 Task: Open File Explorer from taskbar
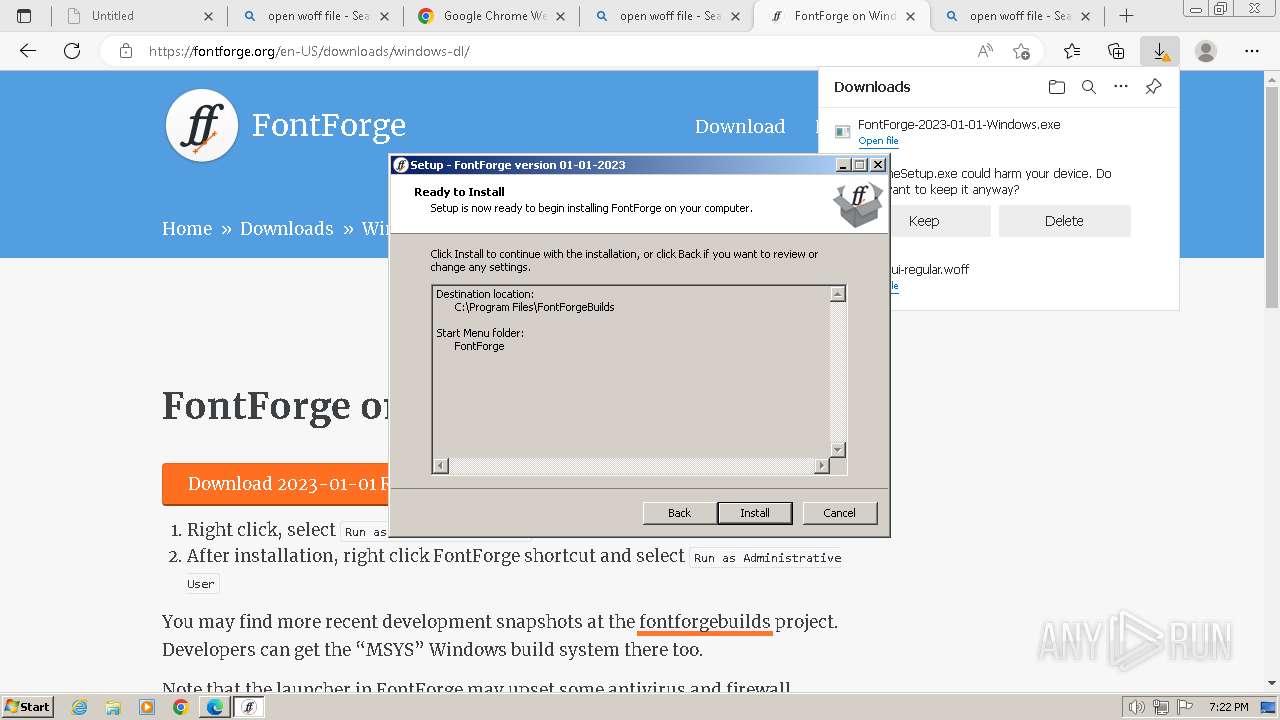coord(113,707)
